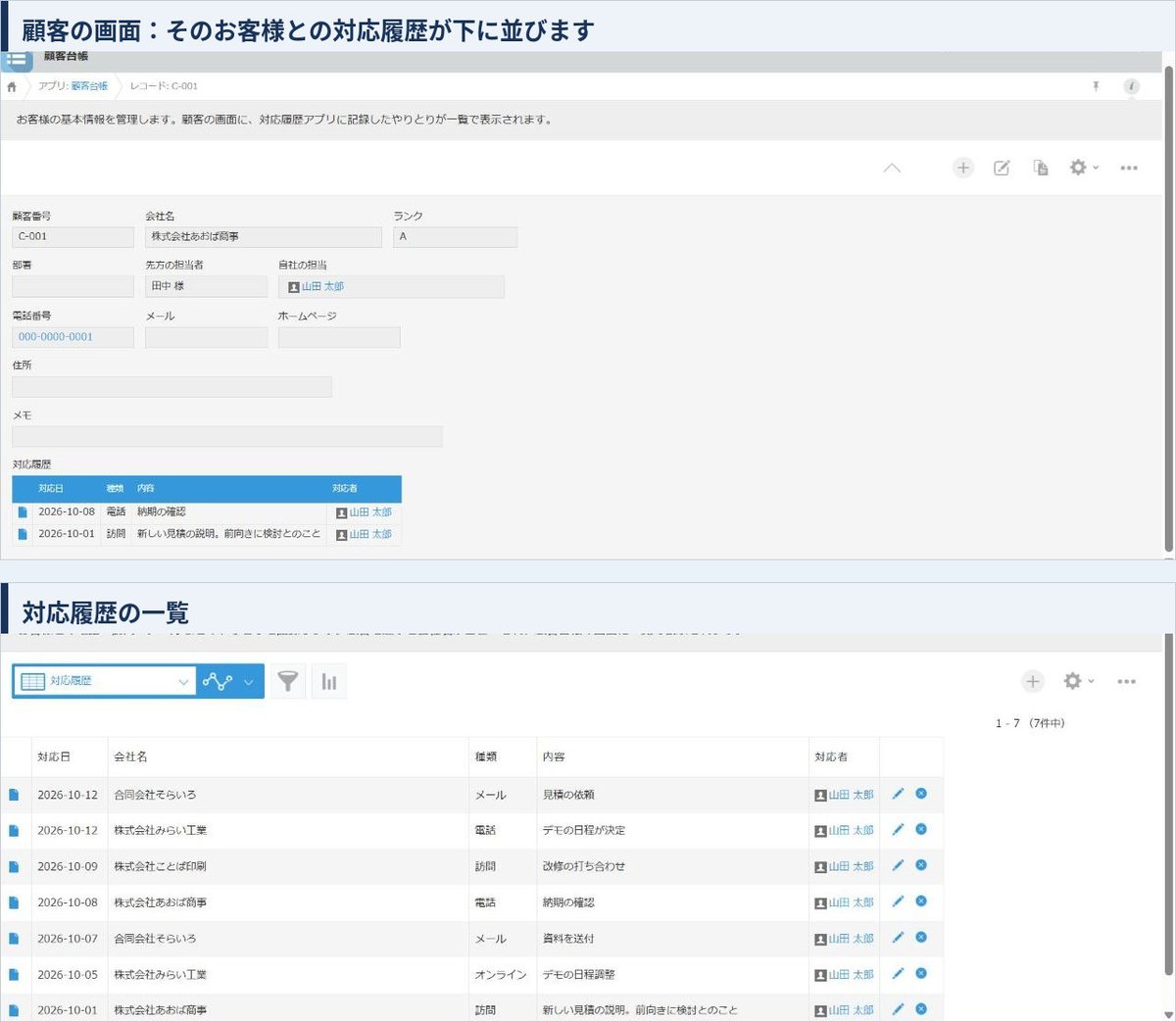Image resolution: width=1176 pixels, height=1022 pixels.
Task: Click phone number 000-0000-0001
Action: 56,337
